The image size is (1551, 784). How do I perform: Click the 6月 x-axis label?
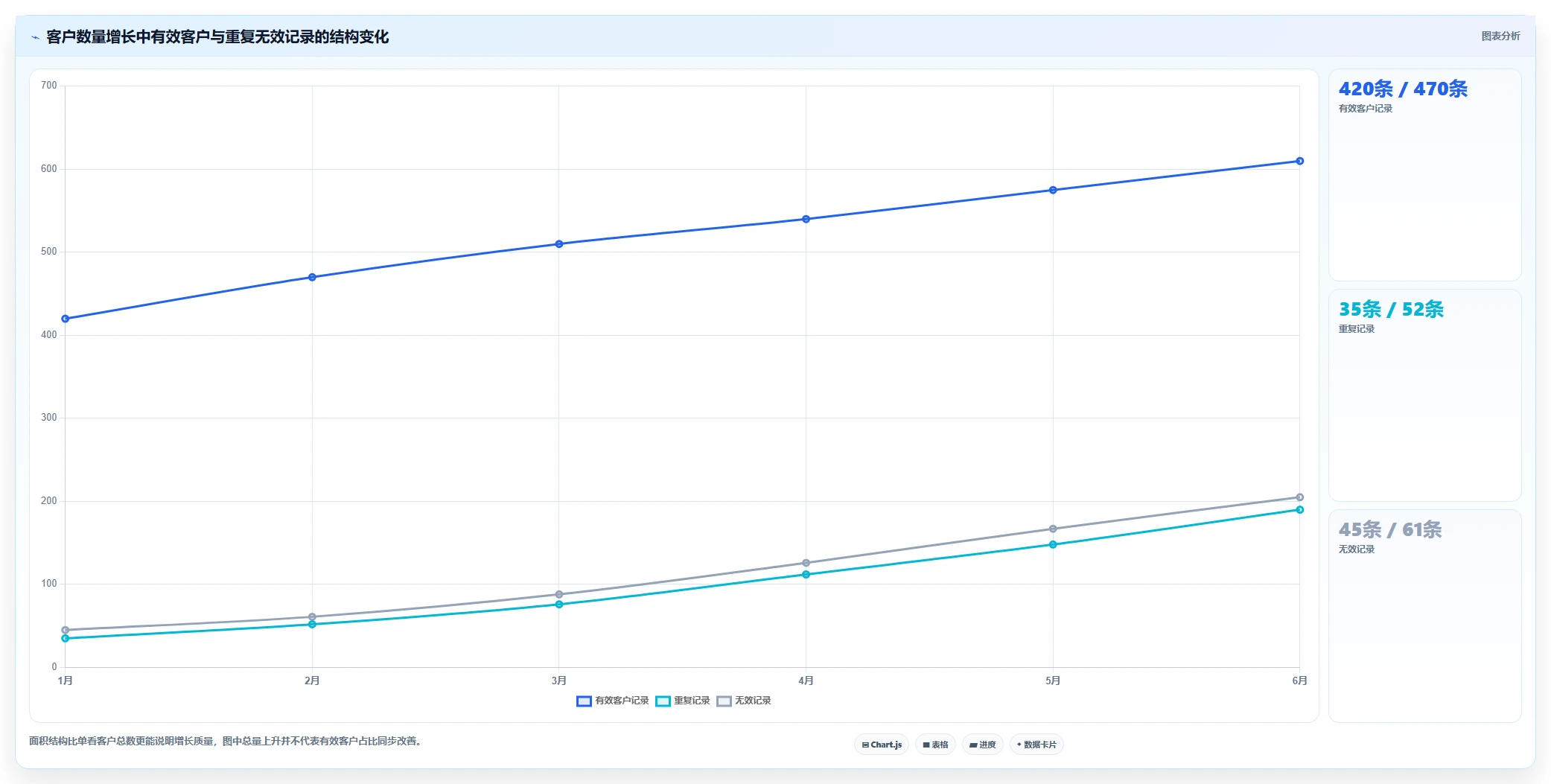[1299, 681]
